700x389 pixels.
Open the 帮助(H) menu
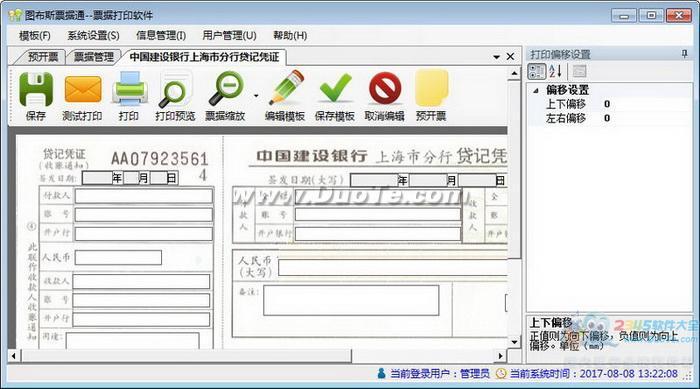[290, 35]
